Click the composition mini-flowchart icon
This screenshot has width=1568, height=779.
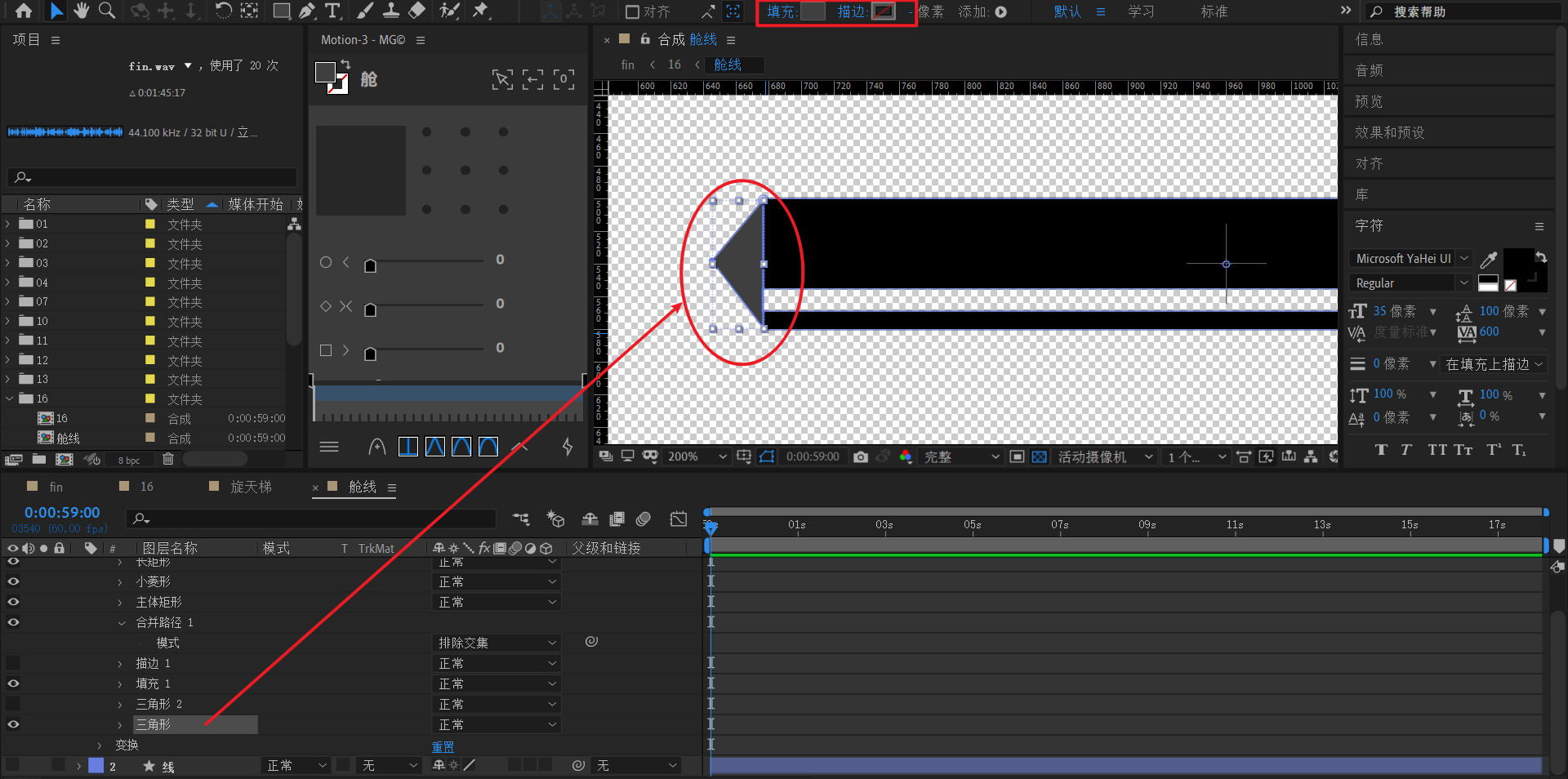520,519
